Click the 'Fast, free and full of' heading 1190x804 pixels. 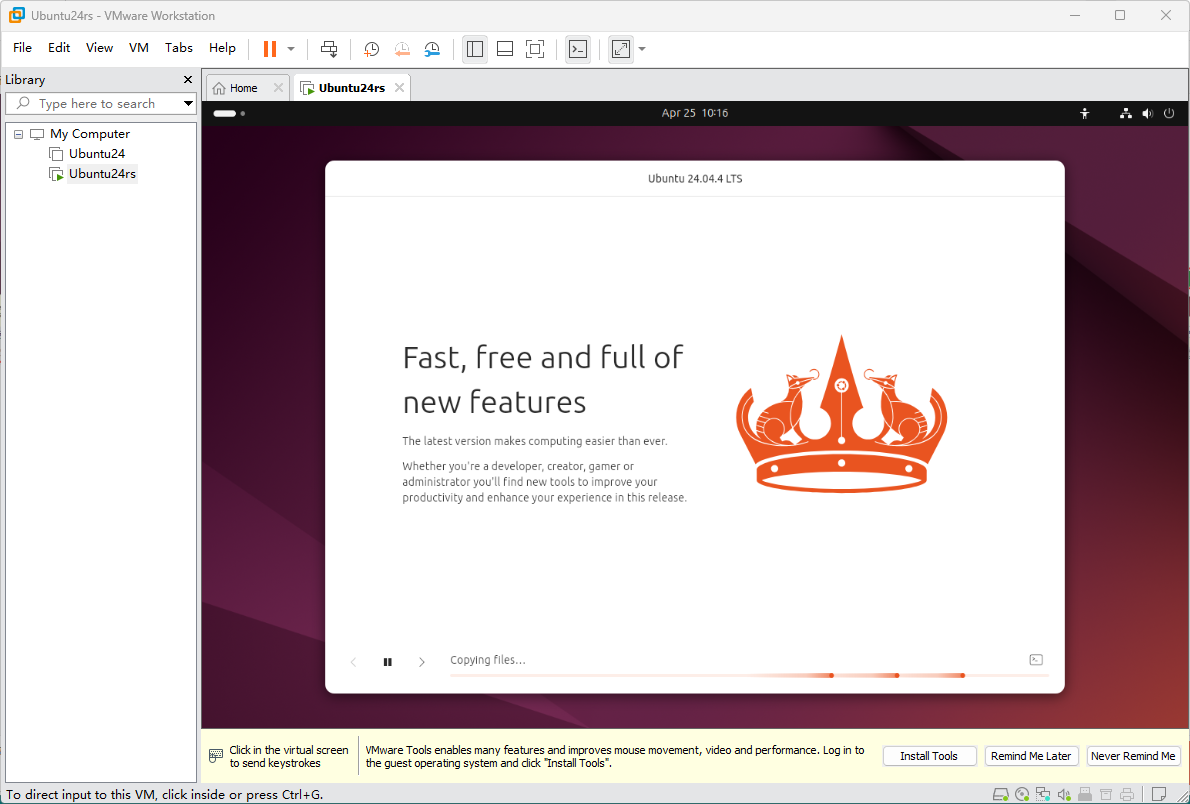(x=543, y=357)
